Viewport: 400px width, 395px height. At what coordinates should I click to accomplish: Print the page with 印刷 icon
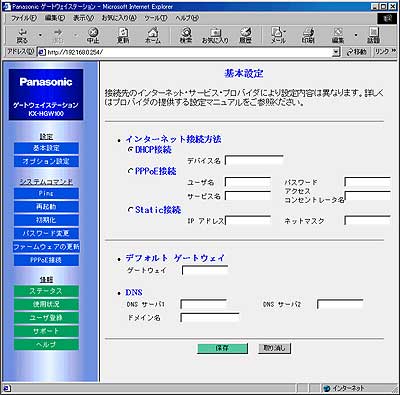[x=308, y=35]
